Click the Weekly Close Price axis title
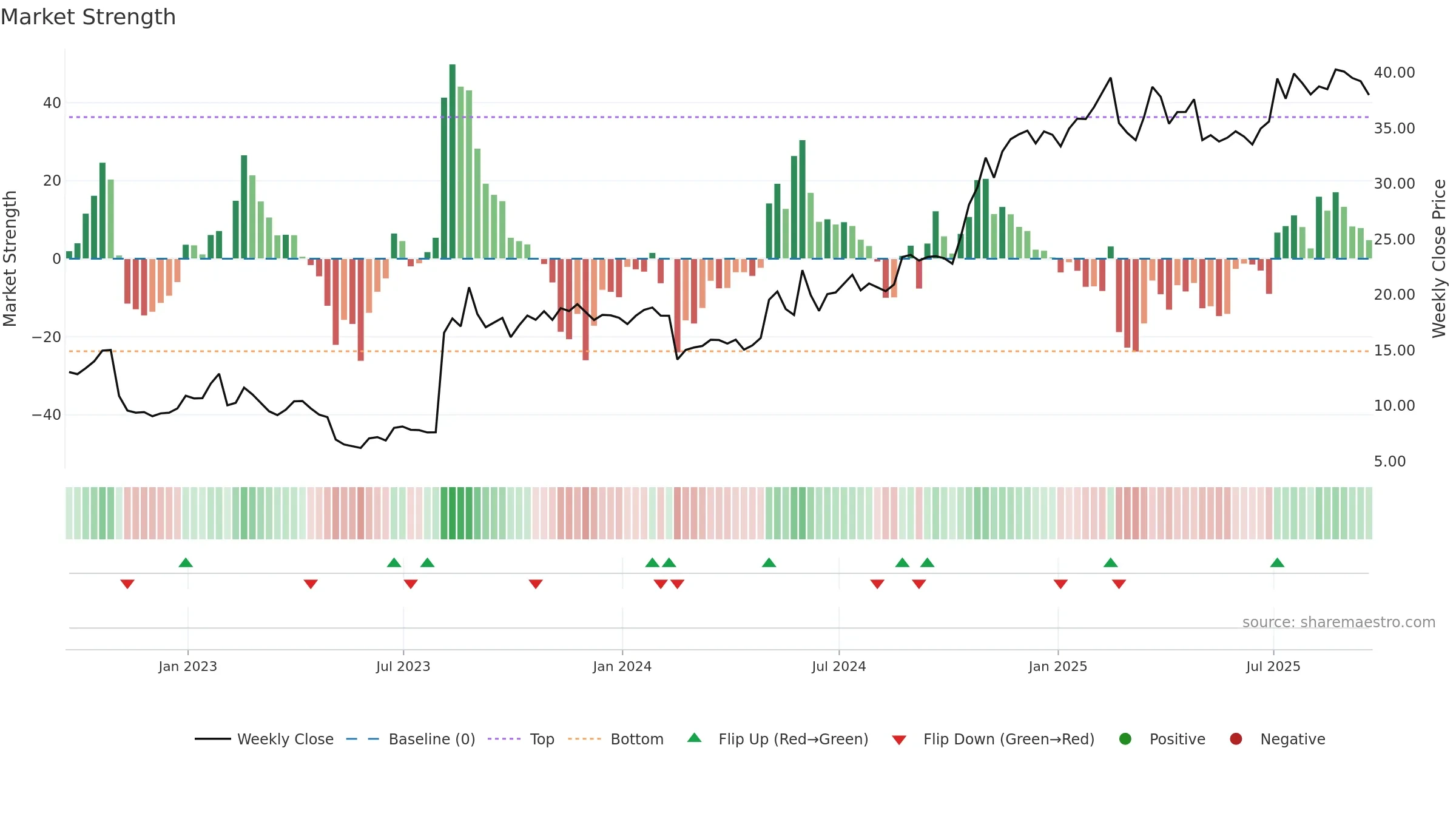The height and width of the screenshot is (819, 1456). 1440,258
